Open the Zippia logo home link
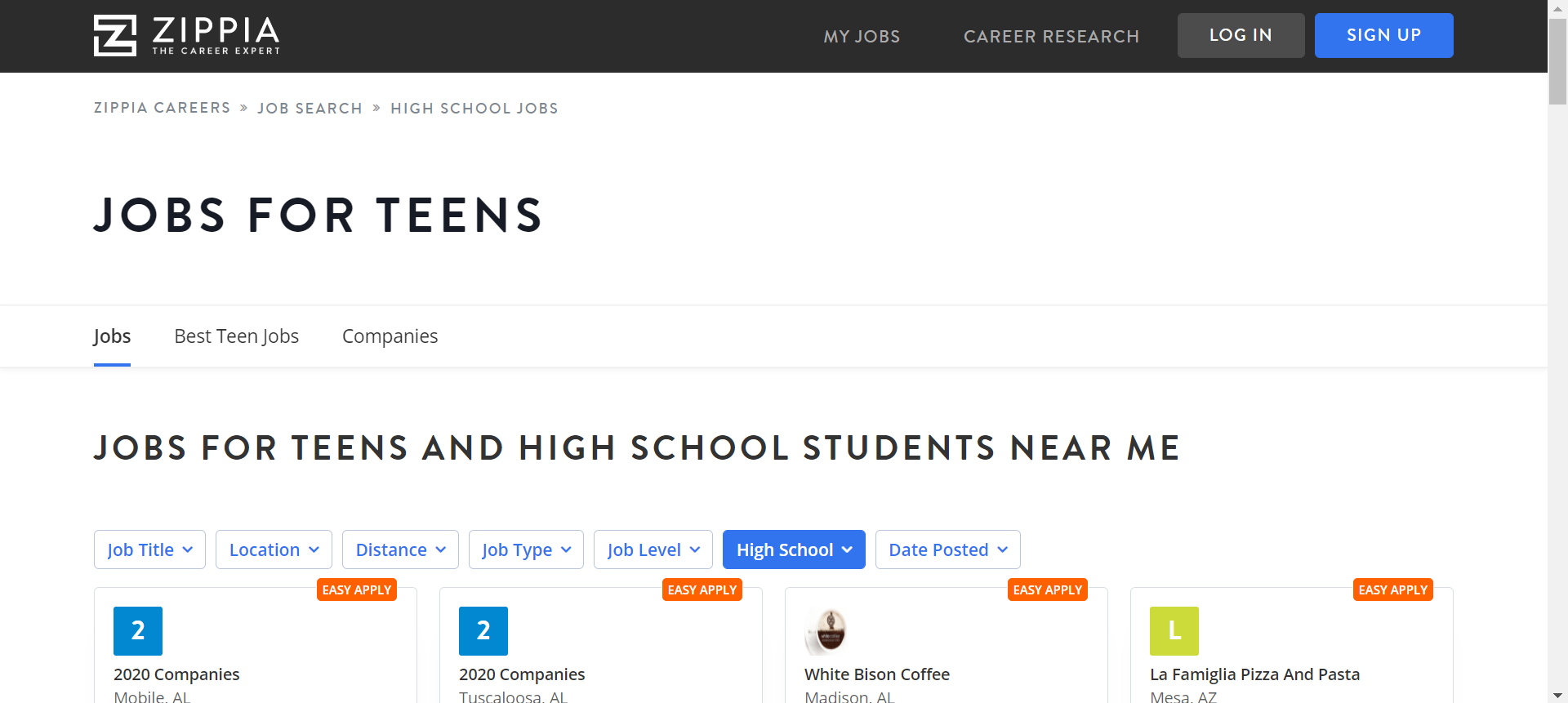Image resolution: width=1568 pixels, height=703 pixels. (187, 36)
